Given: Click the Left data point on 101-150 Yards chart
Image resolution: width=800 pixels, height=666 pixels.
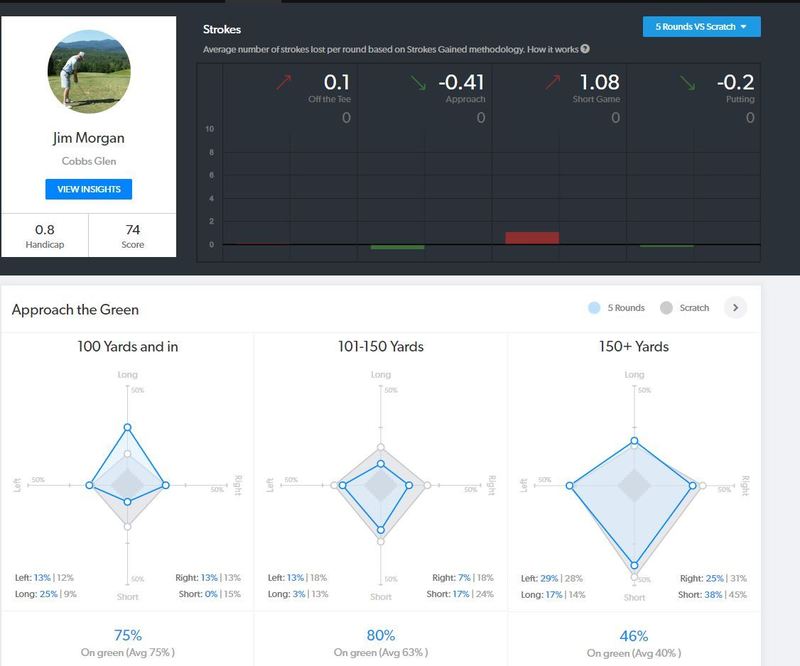Looking at the screenshot, I should pyautogui.click(x=342, y=485).
